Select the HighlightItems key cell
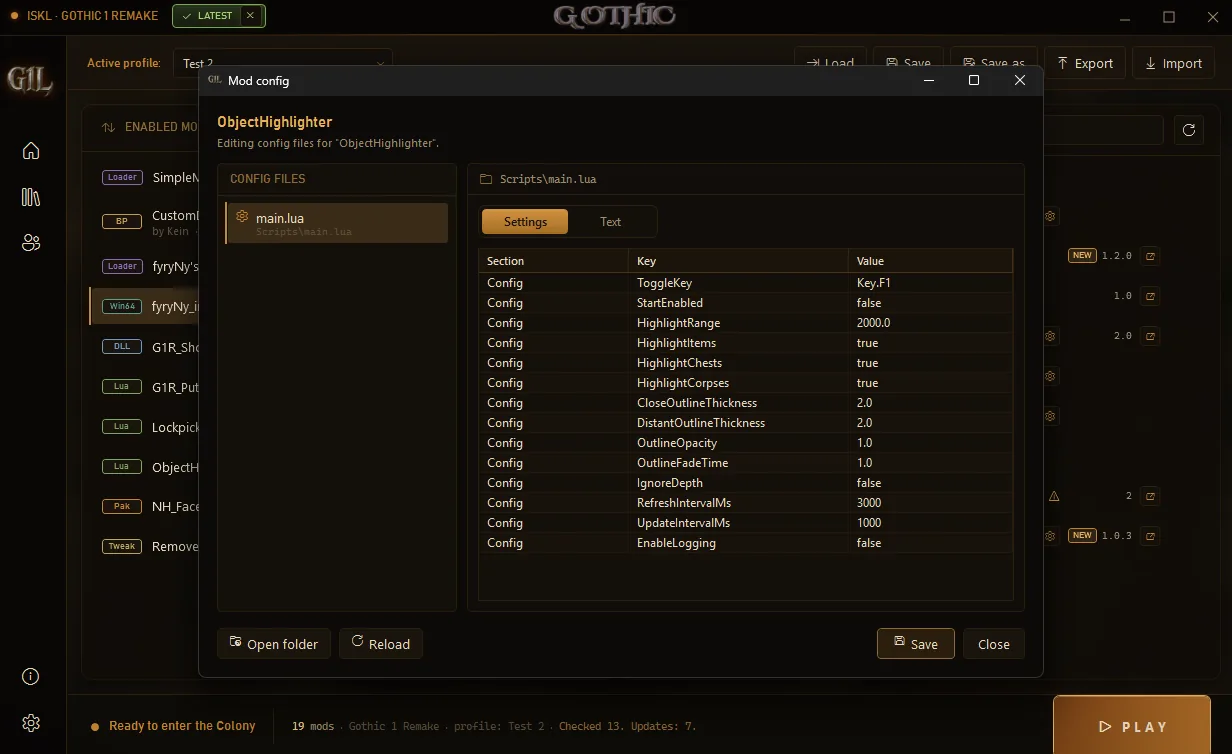The width and height of the screenshot is (1232, 754). click(x=738, y=343)
